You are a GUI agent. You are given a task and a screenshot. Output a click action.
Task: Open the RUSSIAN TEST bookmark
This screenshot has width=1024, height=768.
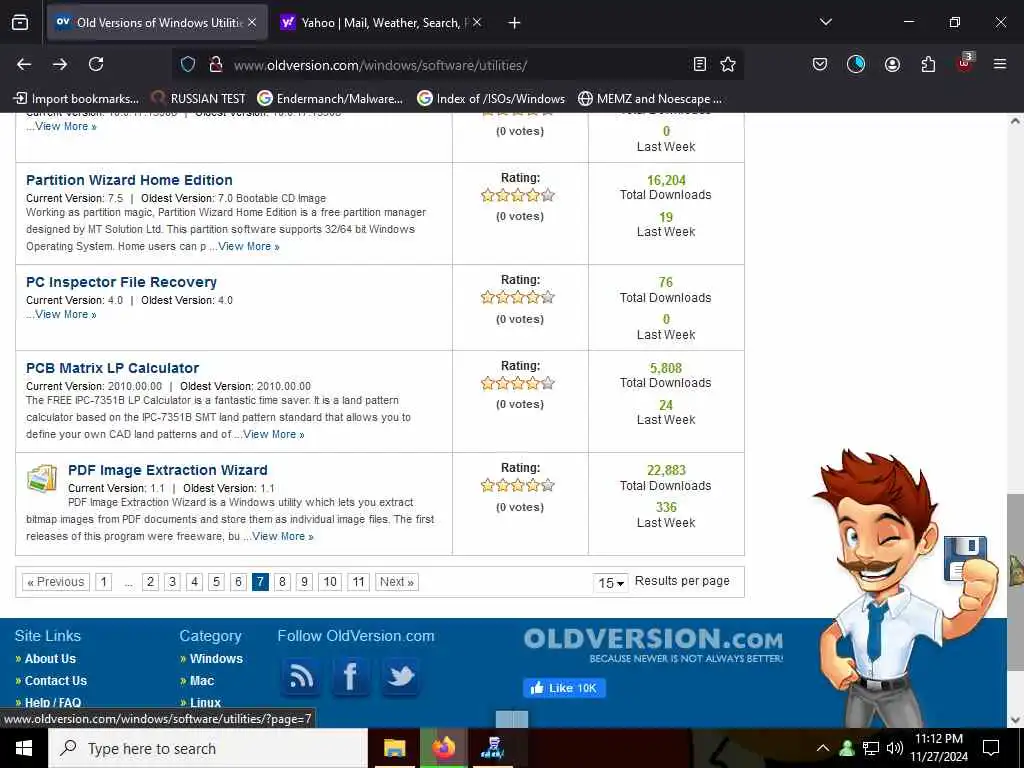199,99
